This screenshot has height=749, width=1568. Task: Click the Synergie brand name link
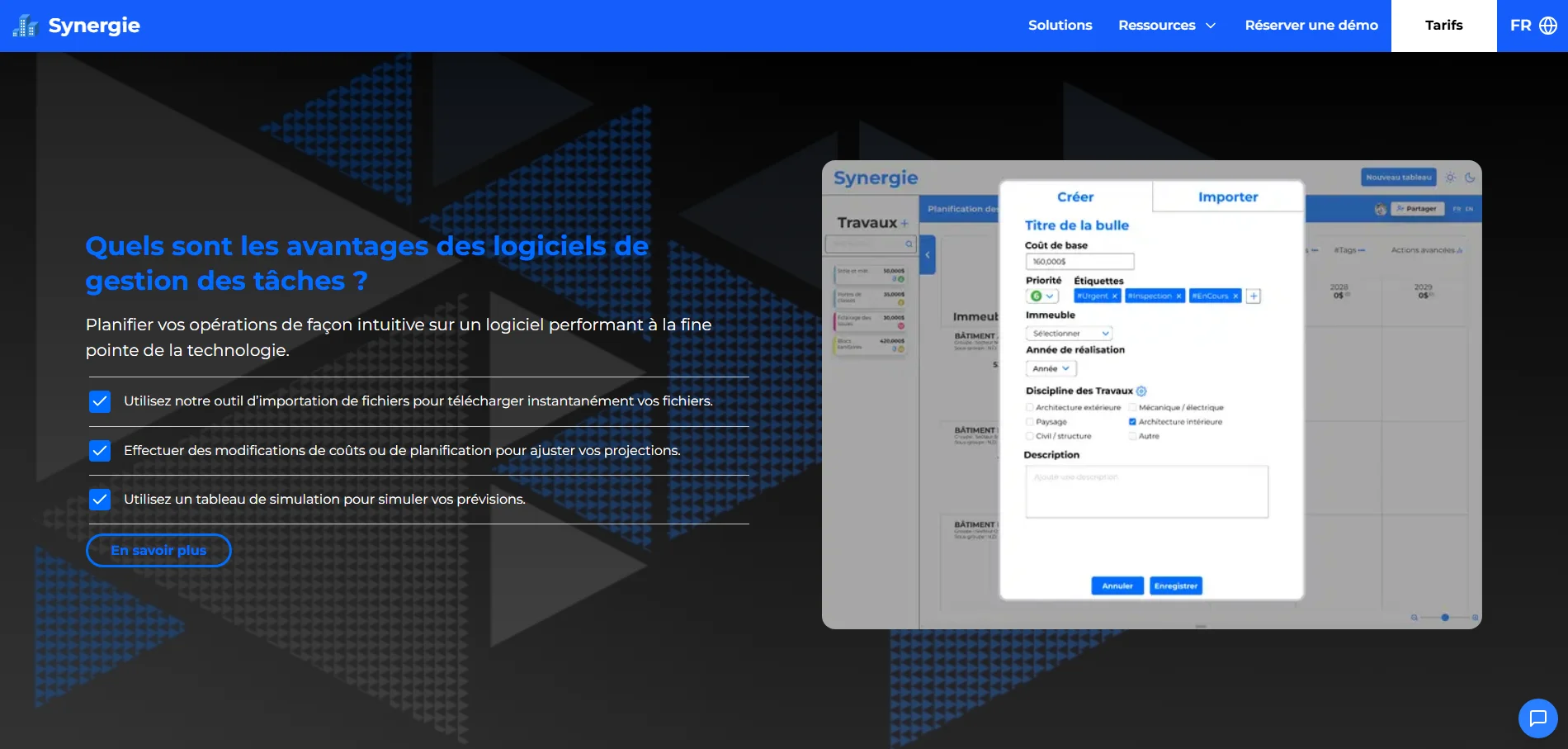[x=94, y=26]
